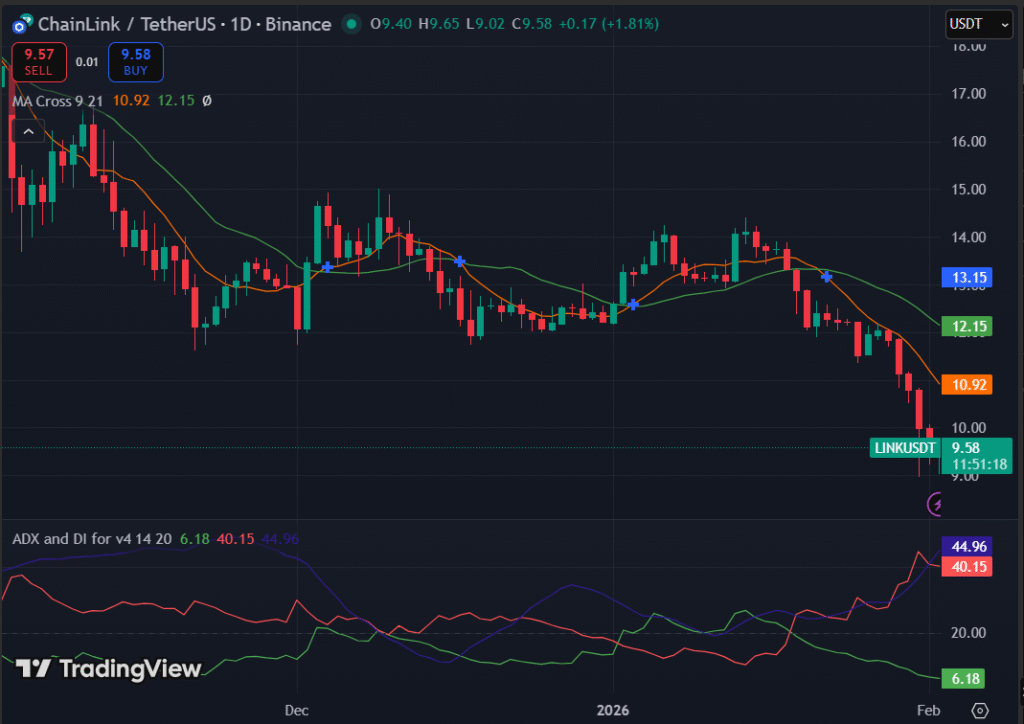Image resolution: width=1024 pixels, height=724 pixels.
Task: Open chart settings gear icon
Action: pos(980,710)
